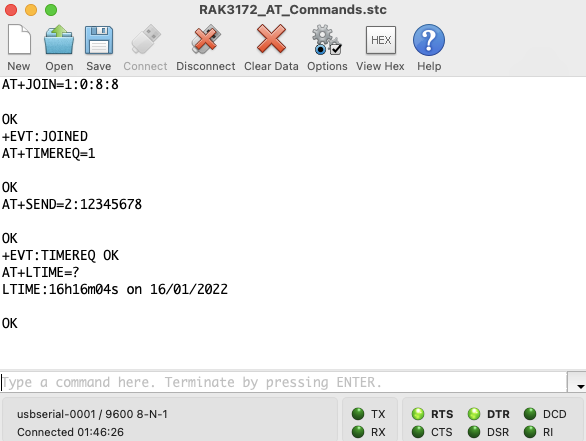Click the AT+TIMEREQ=1 line
586x441 pixels.
click(49, 154)
